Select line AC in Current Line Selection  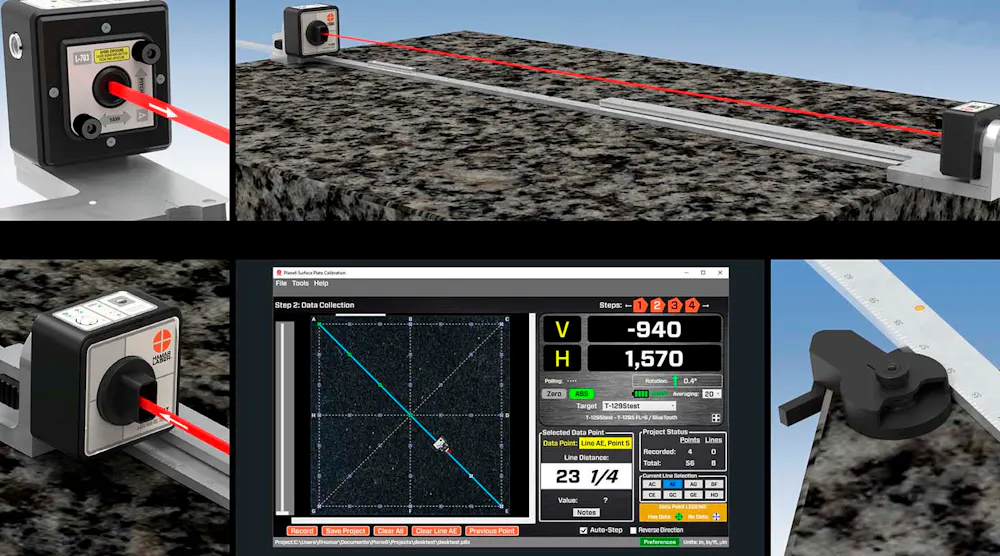[652, 485]
